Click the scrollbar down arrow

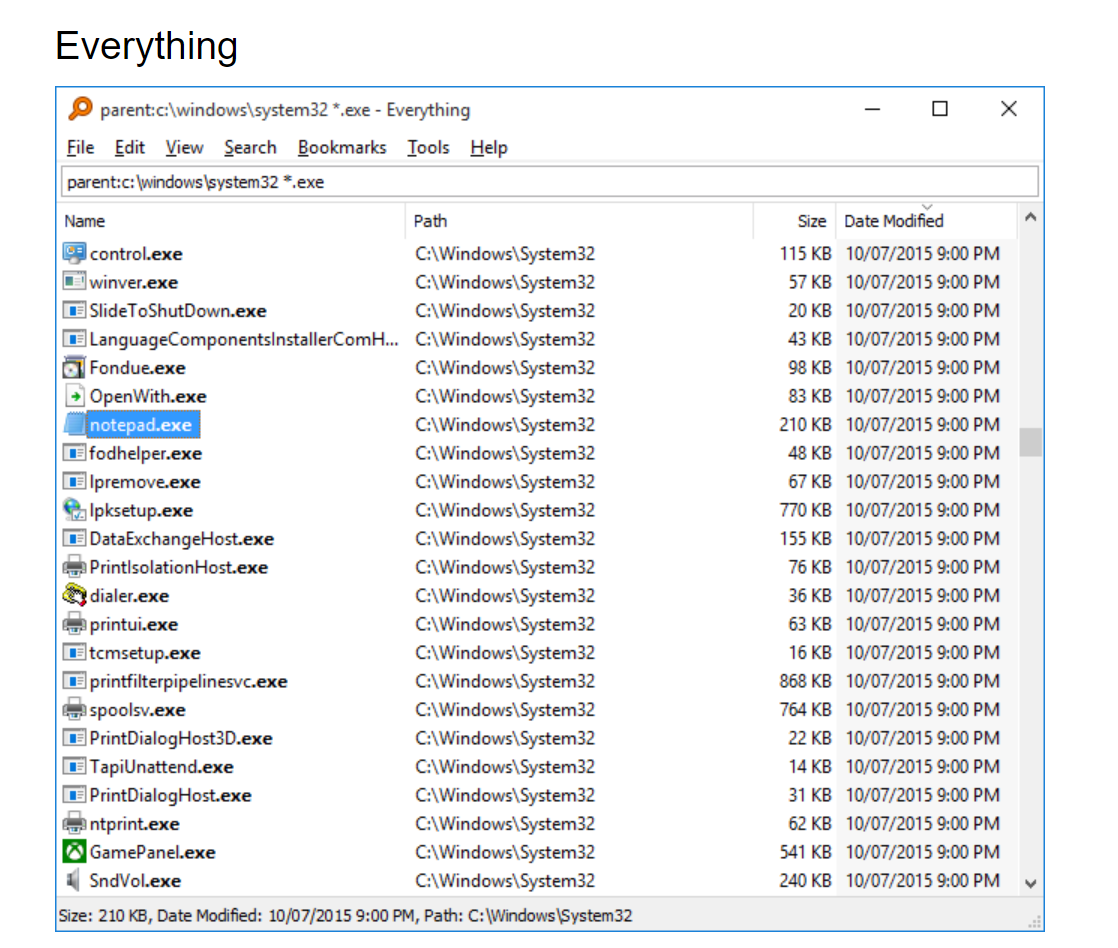[x=1030, y=884]
